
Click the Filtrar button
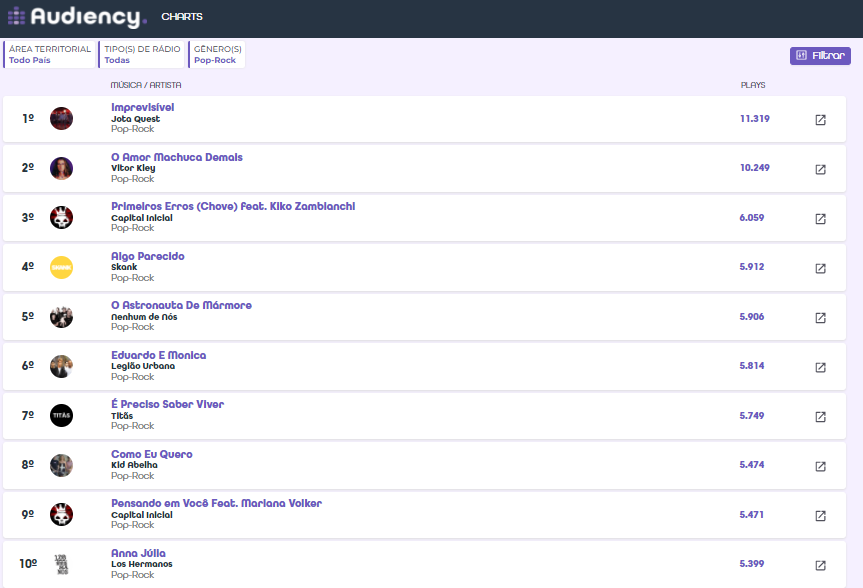click(x=820, y=56)
